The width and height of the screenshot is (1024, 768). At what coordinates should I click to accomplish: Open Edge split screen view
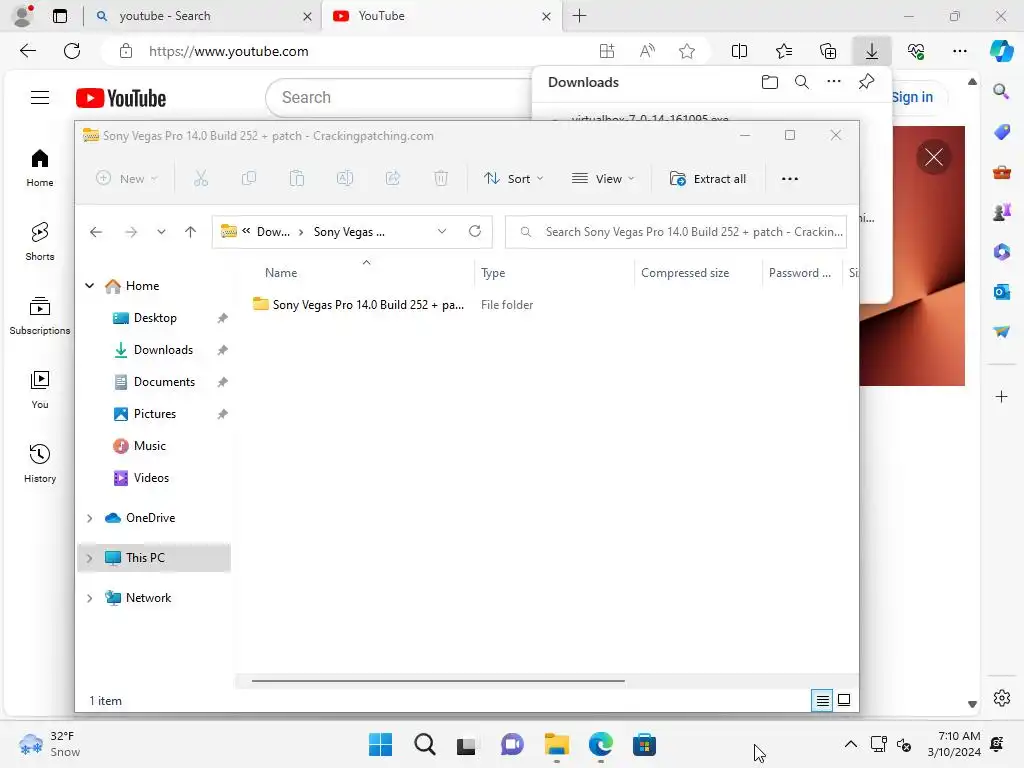pos(739,51)
